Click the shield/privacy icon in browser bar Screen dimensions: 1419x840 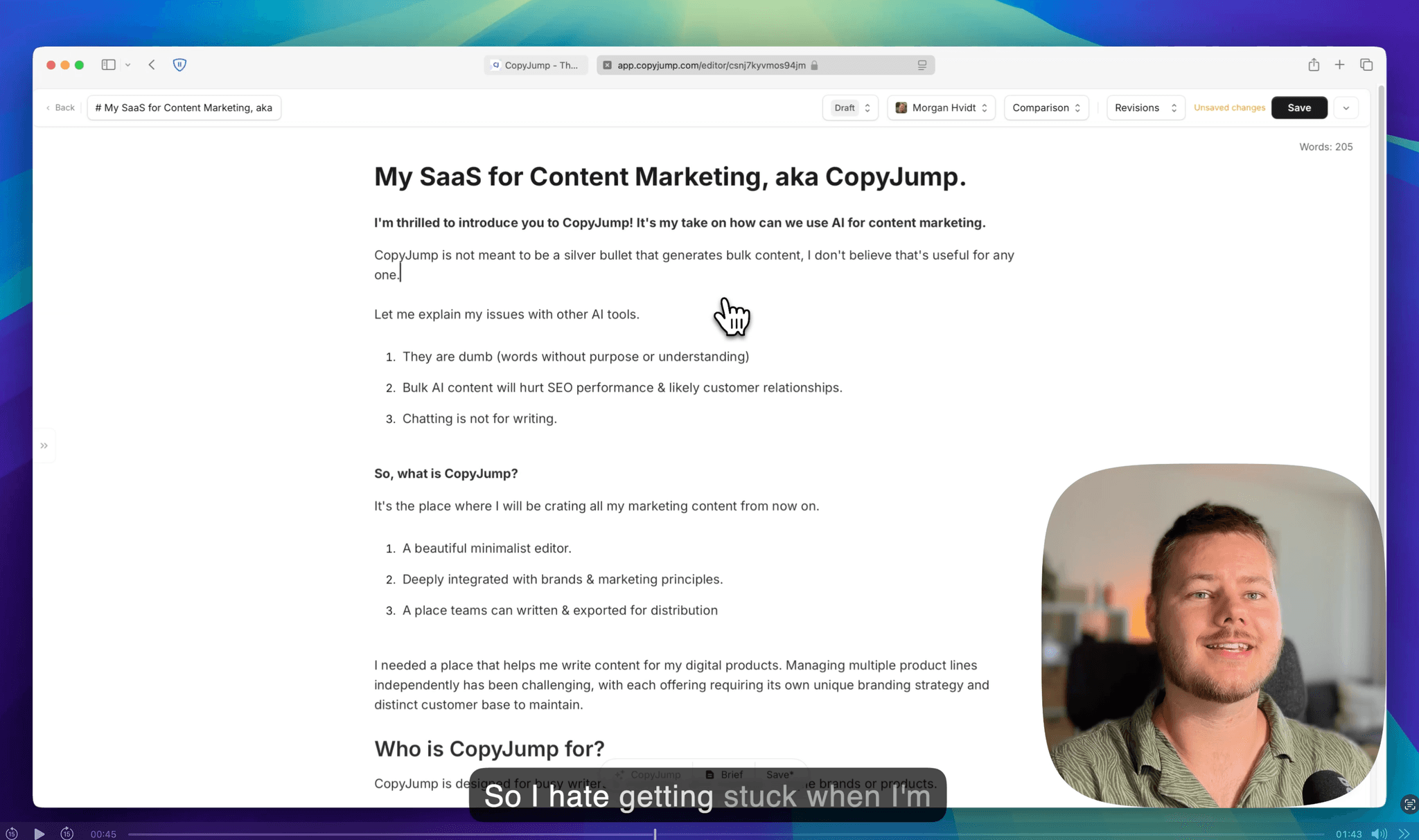click(x=179, y=64)
